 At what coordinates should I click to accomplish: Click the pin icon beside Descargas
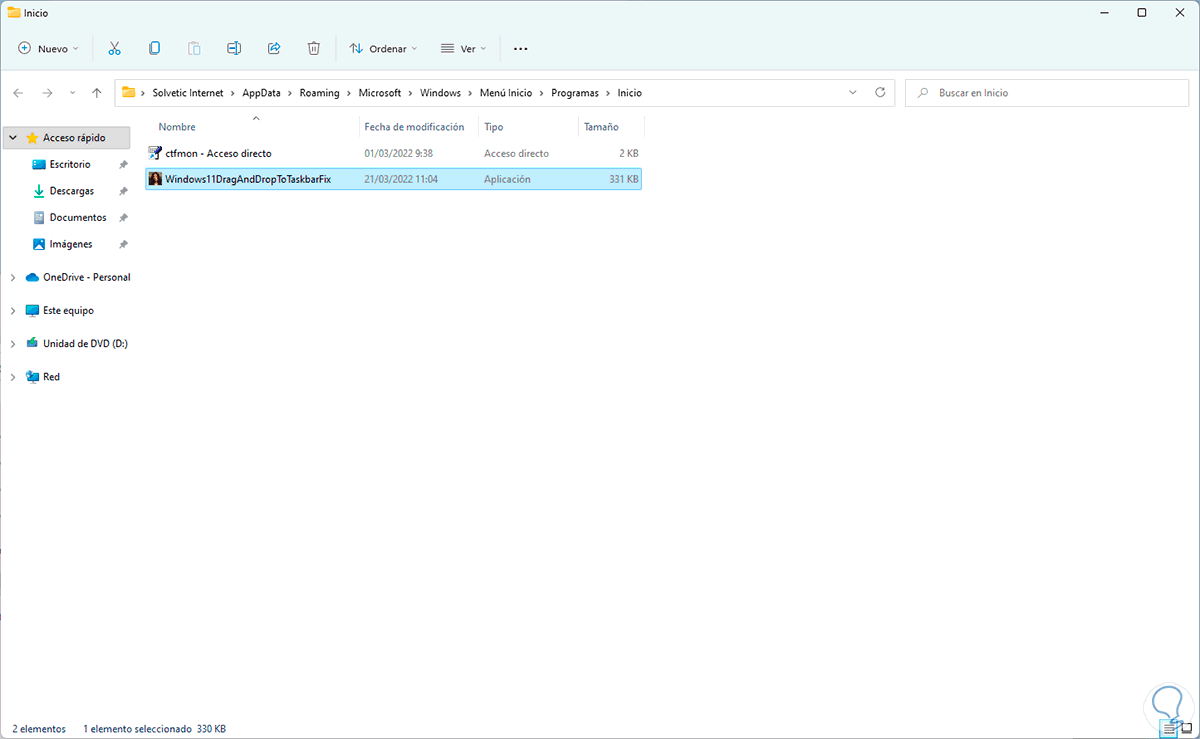click(123, 191)
